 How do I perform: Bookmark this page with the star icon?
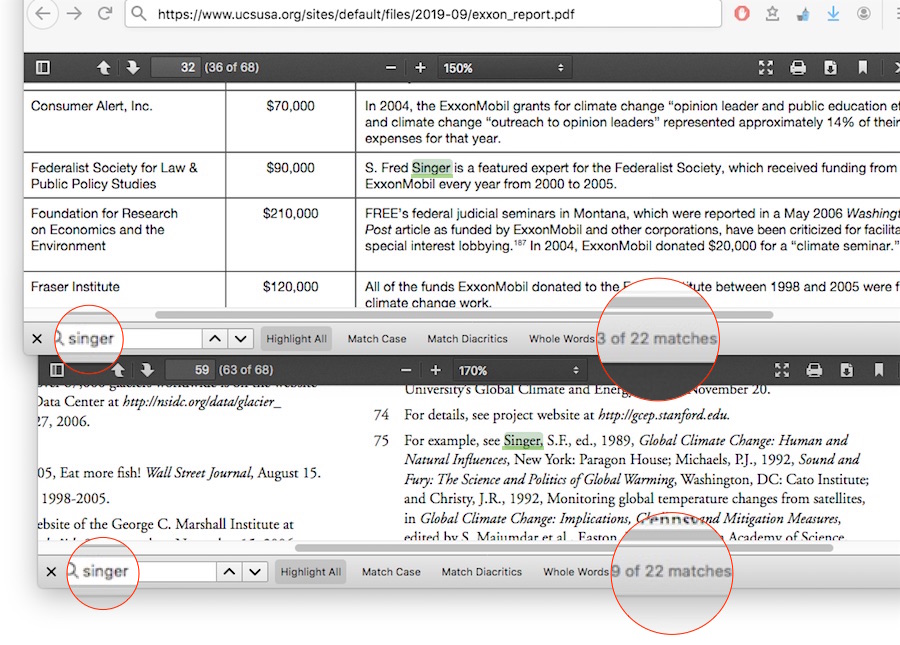click(772, 14)
